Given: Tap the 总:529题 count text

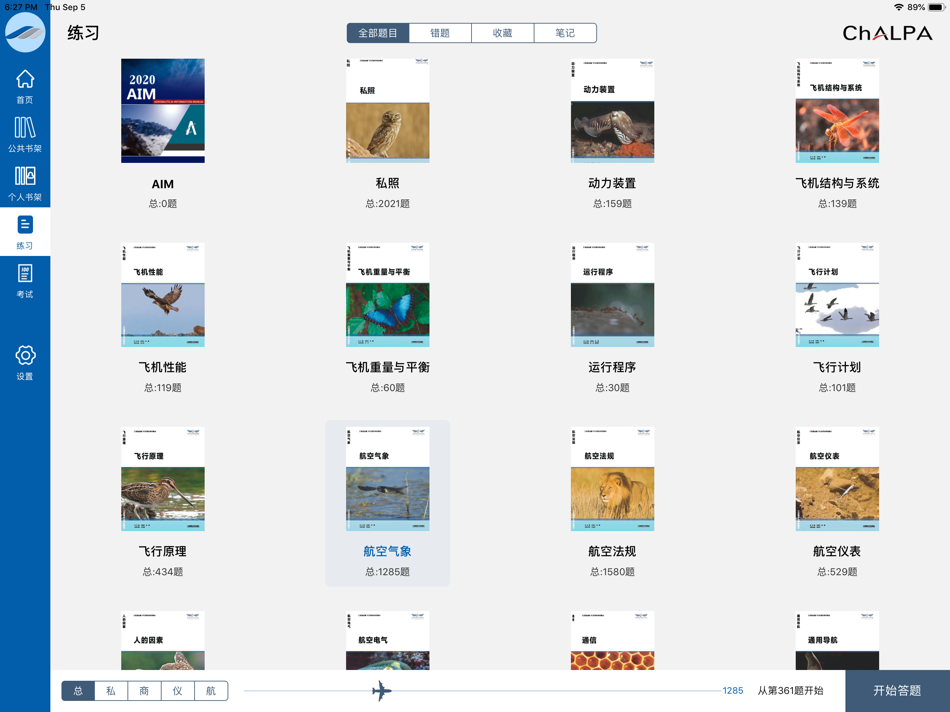Looking at the screenshot, I should click(837, 571).
